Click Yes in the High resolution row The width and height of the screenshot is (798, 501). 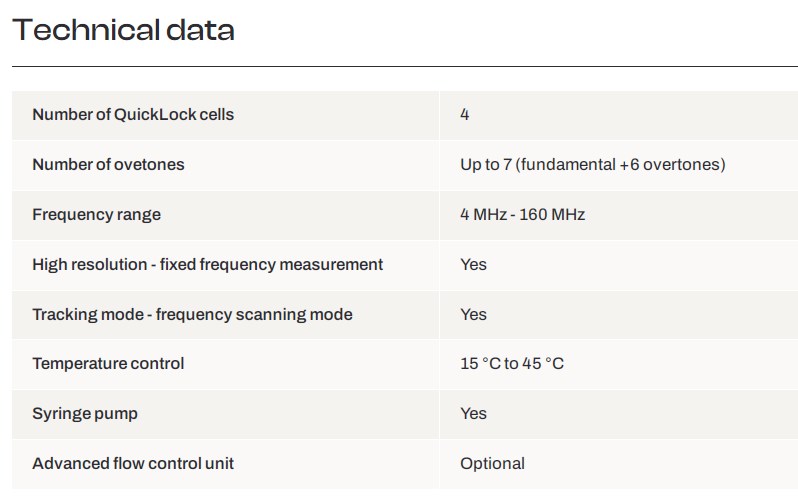coord(473,264)
